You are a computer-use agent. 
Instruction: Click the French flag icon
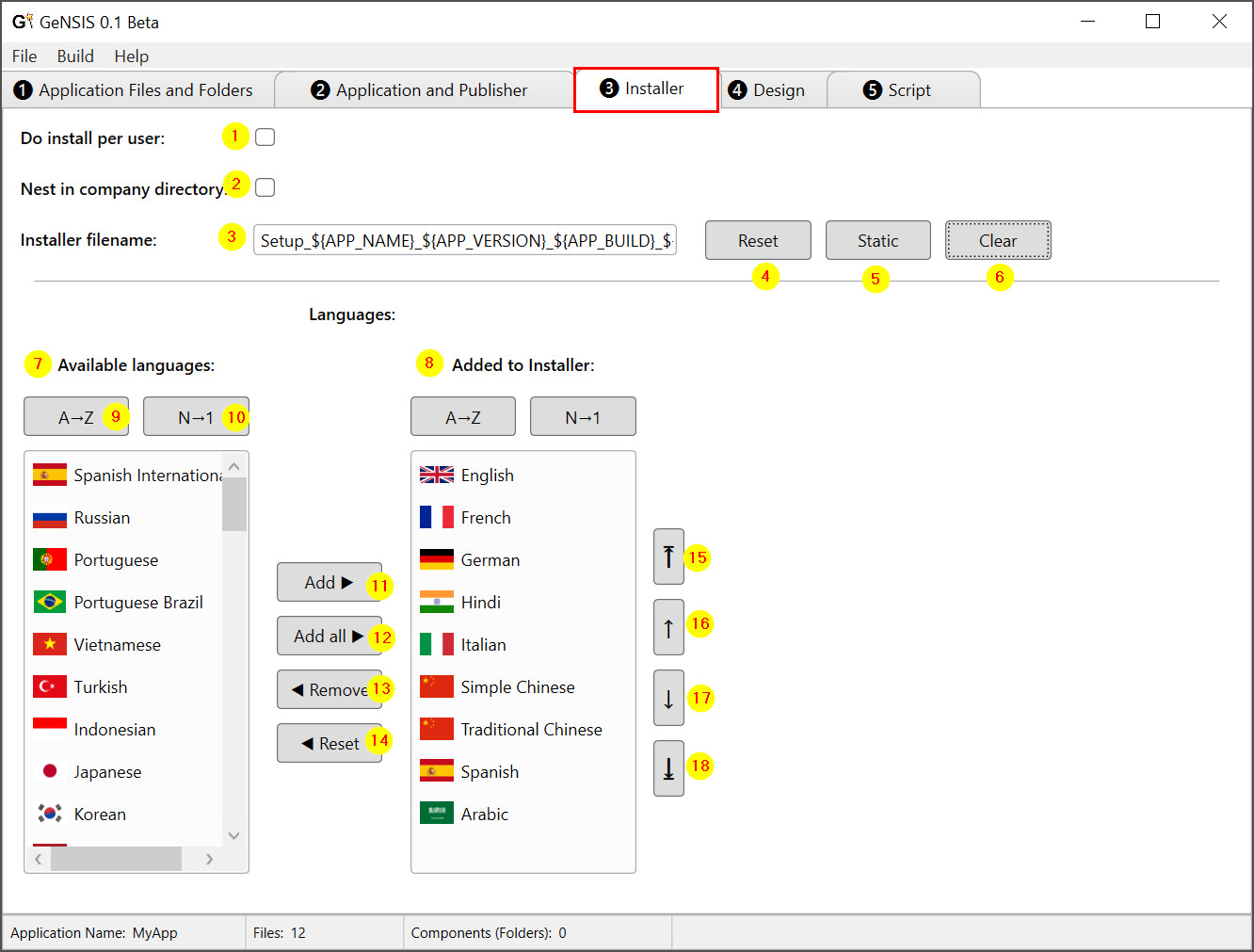(437, 517)
